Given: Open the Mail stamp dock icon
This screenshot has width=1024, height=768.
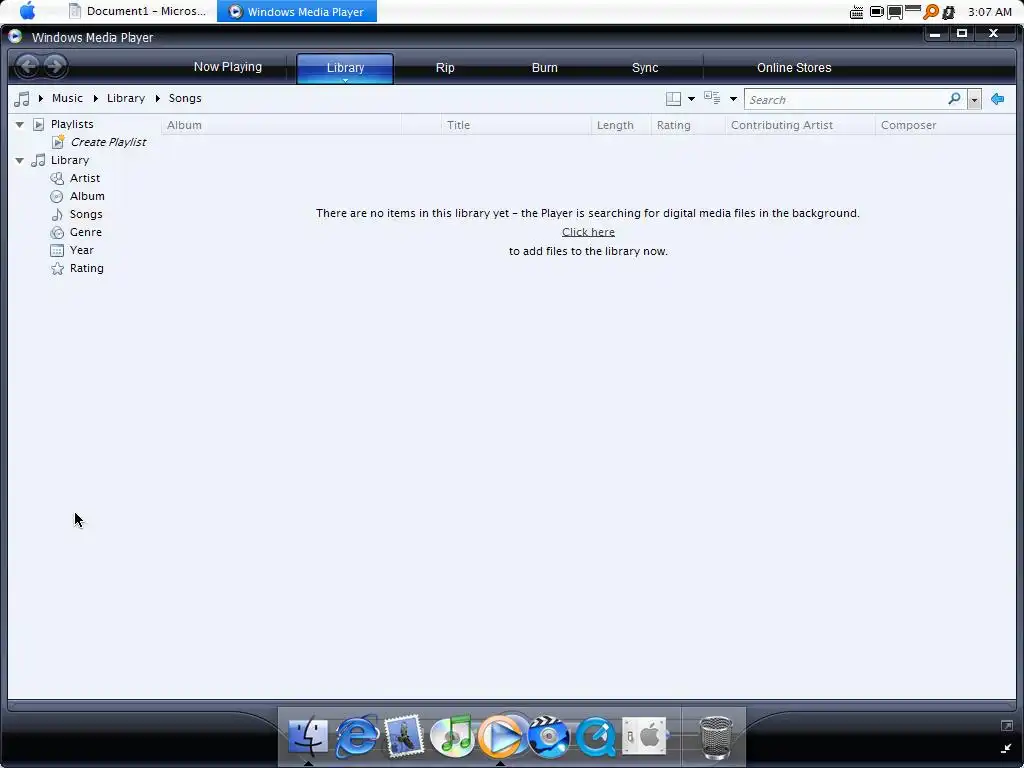Looking at the screenshot, I should (x=404, y=736).
